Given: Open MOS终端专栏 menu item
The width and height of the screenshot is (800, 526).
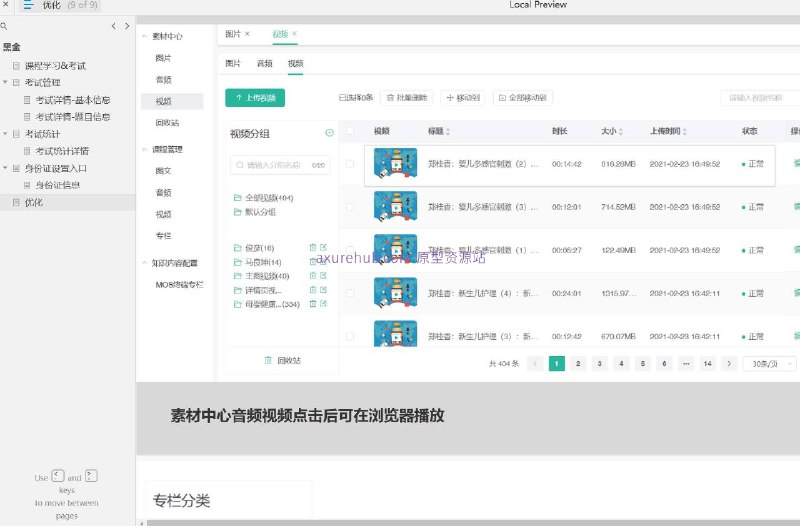Looking at the screenshot, I should [x=179, y=285].
